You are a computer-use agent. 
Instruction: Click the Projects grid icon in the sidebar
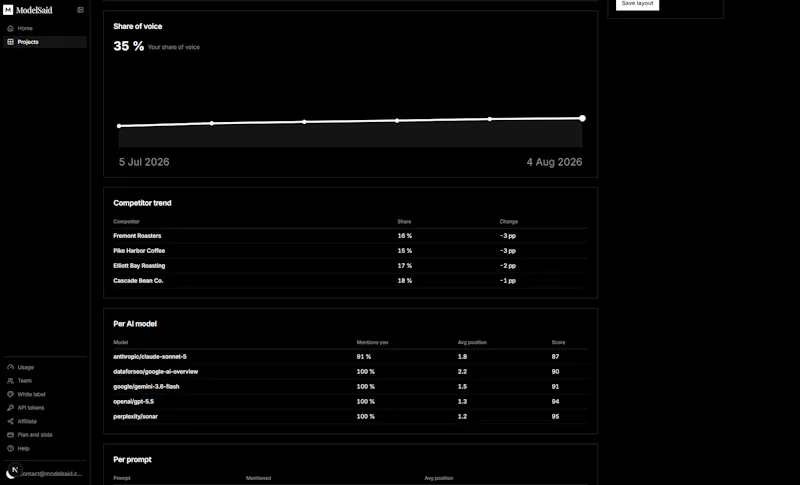pos(10,42)
